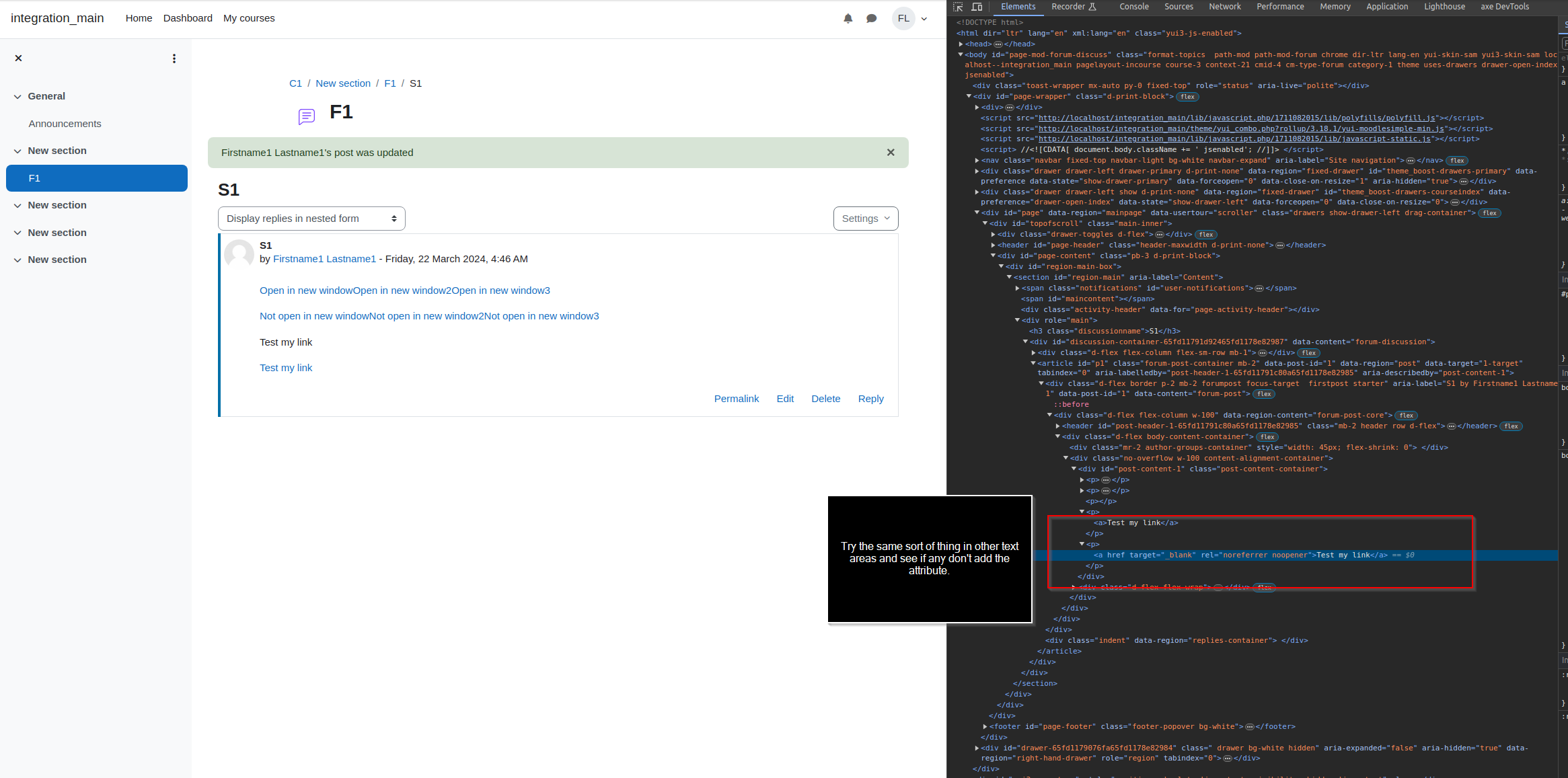The image size is (1568, 778).
Task: Open the FL user avatar menu
Action: click(x=910, y=18)
